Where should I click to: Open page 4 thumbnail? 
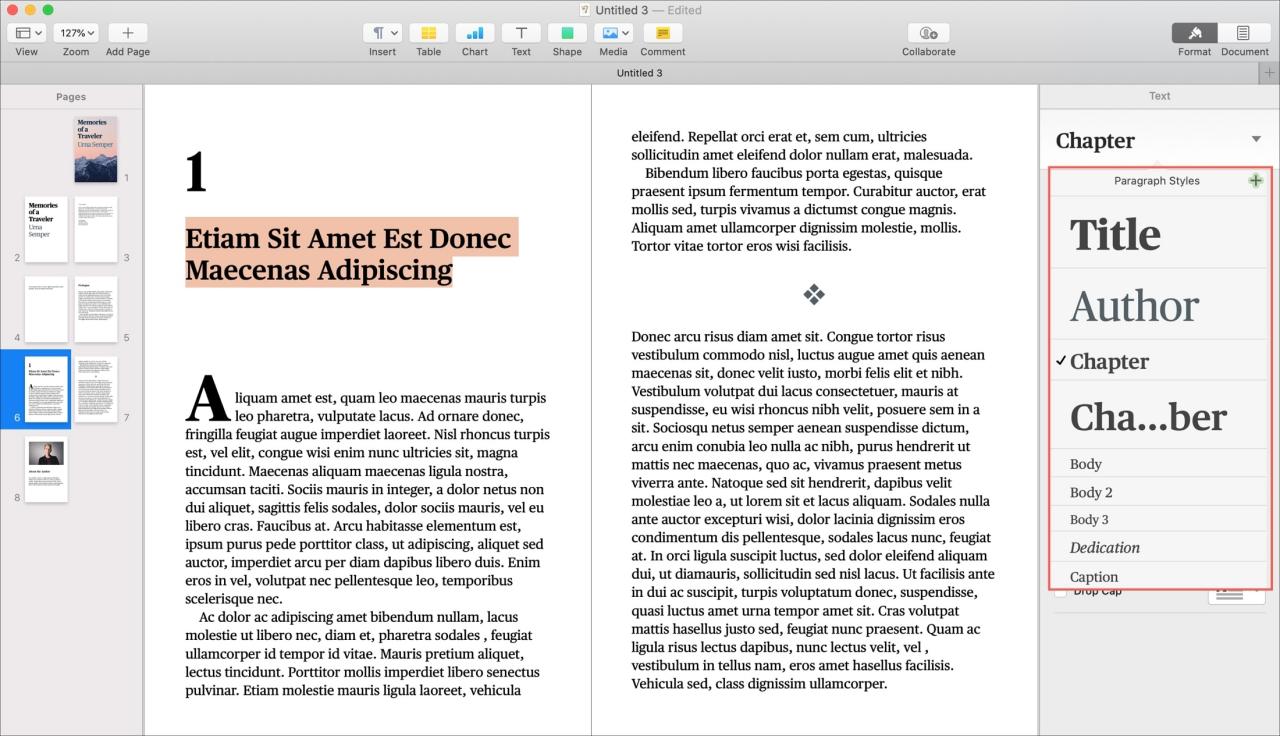click(46, 309)
